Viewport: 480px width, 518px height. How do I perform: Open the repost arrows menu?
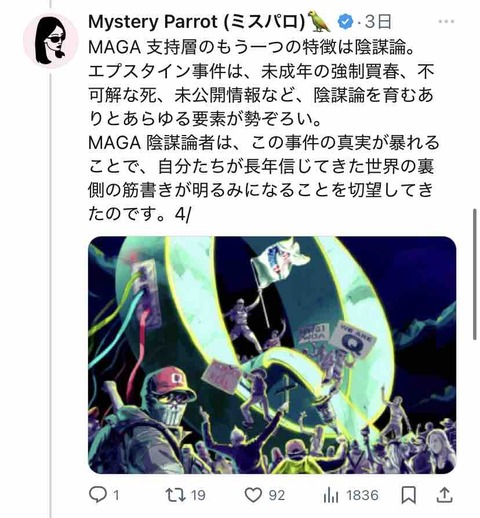click(176, 495)
